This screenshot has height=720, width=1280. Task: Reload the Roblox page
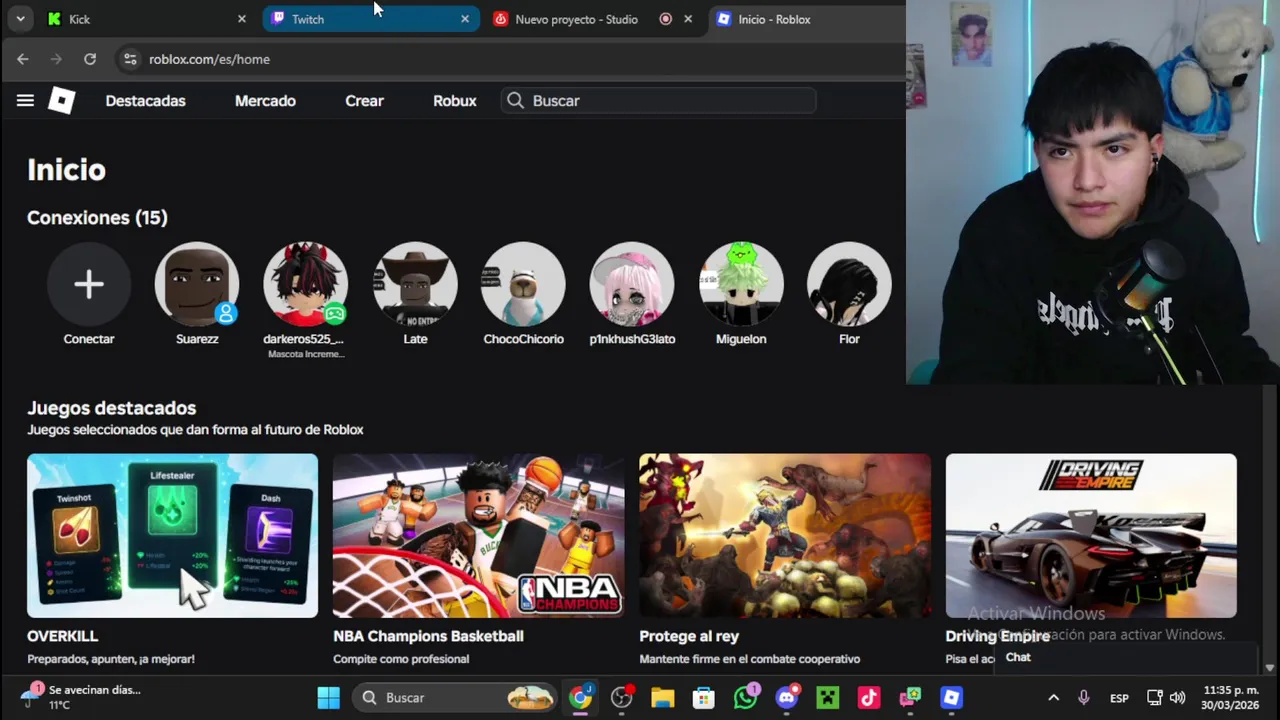coord(90,59)
